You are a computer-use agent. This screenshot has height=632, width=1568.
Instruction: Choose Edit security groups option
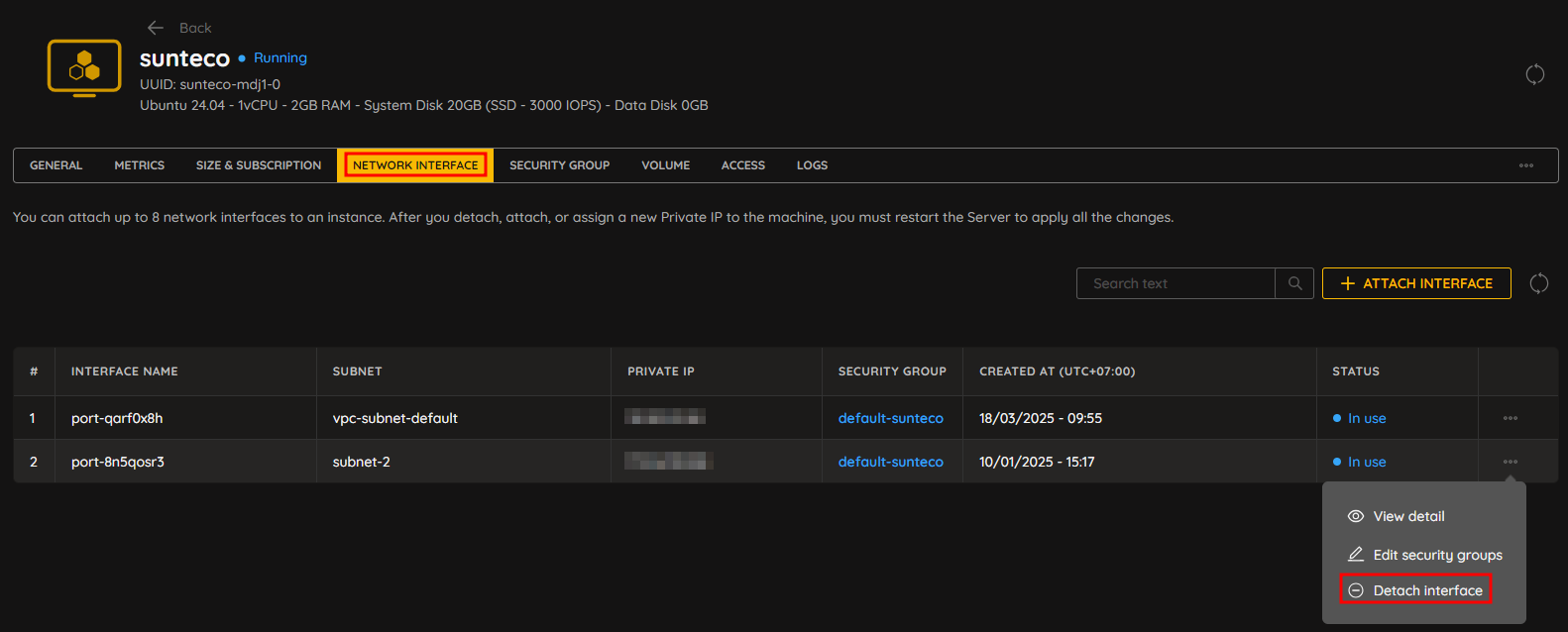(1436, 555)
